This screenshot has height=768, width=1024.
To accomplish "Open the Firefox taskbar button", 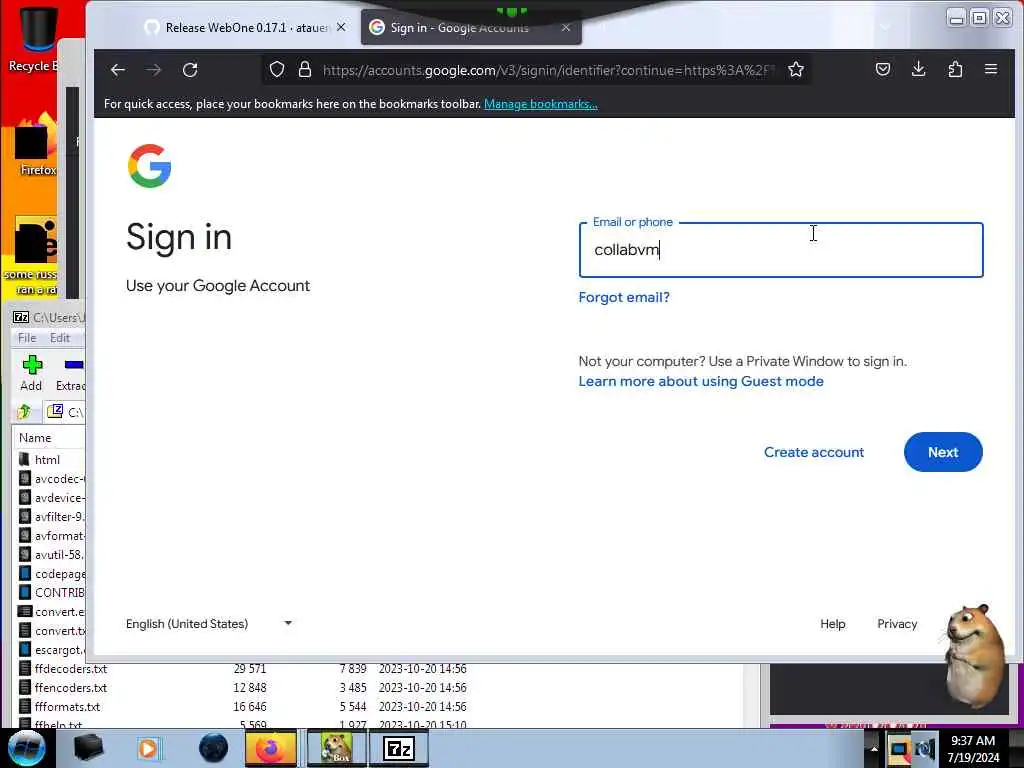I will click(270, 748).
